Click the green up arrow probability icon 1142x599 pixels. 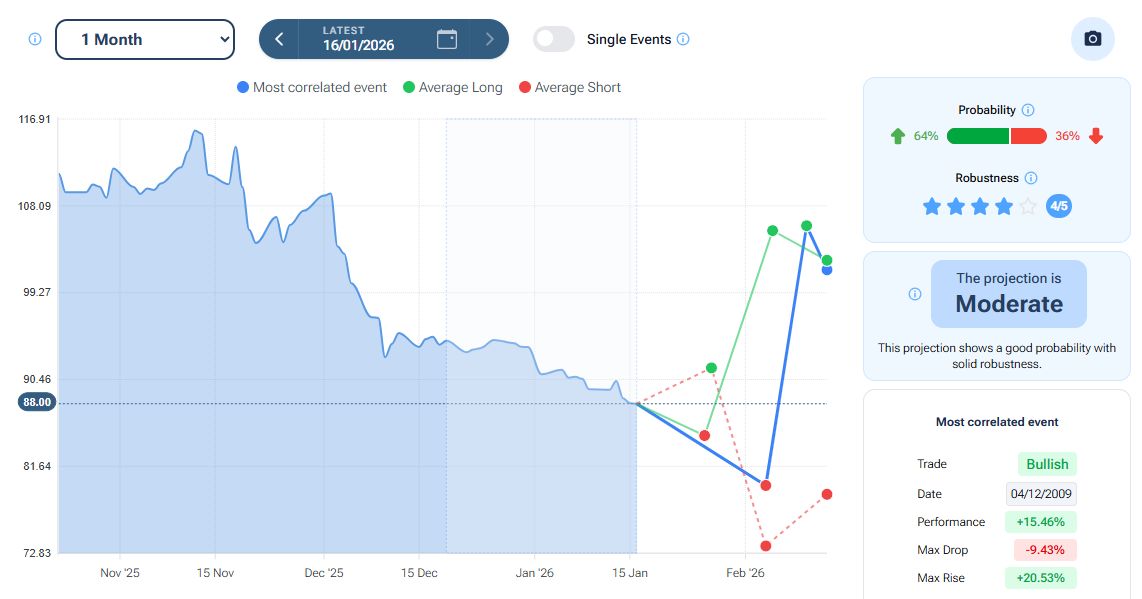click(897, 136)
